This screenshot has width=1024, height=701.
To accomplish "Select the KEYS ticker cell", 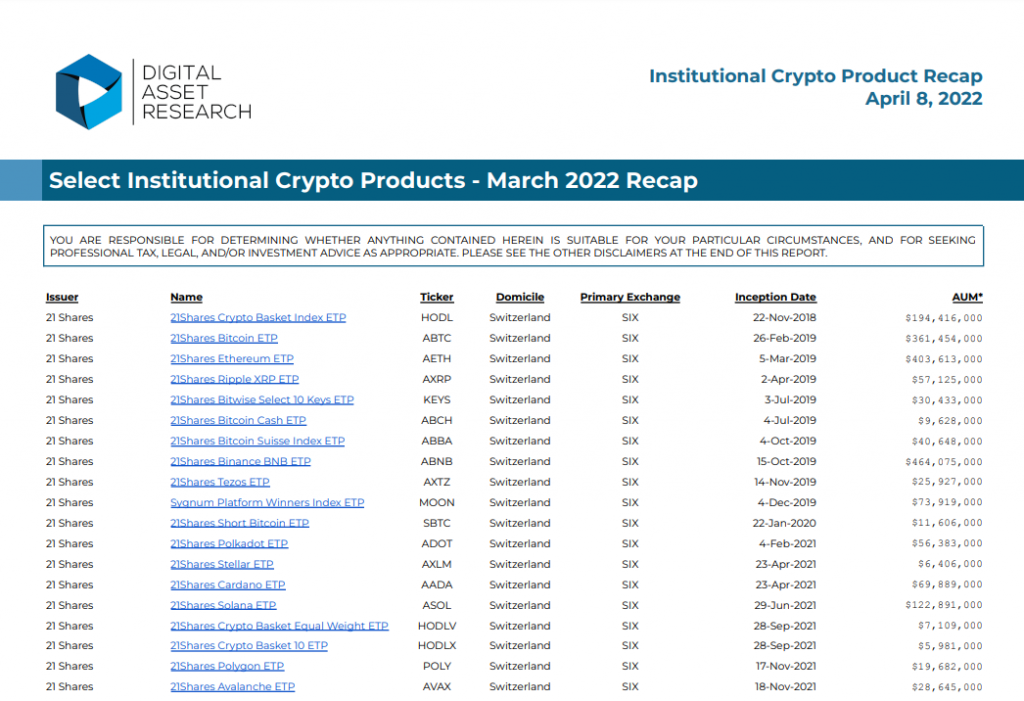I will point(437,400).
